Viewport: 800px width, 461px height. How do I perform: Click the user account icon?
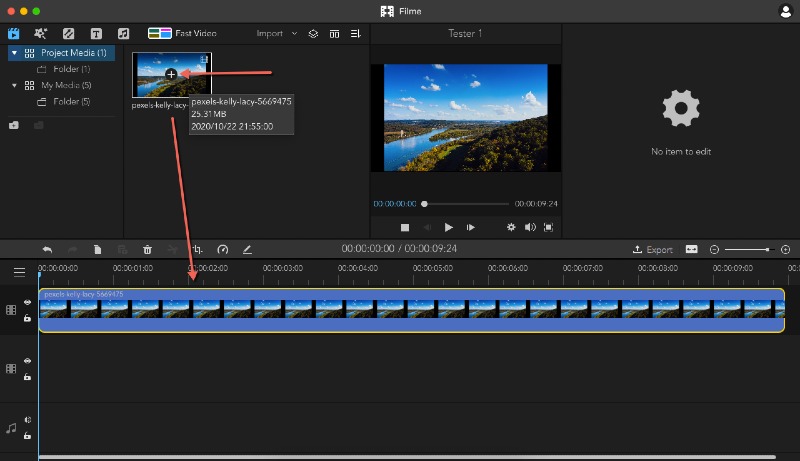(x=786, y=11)
